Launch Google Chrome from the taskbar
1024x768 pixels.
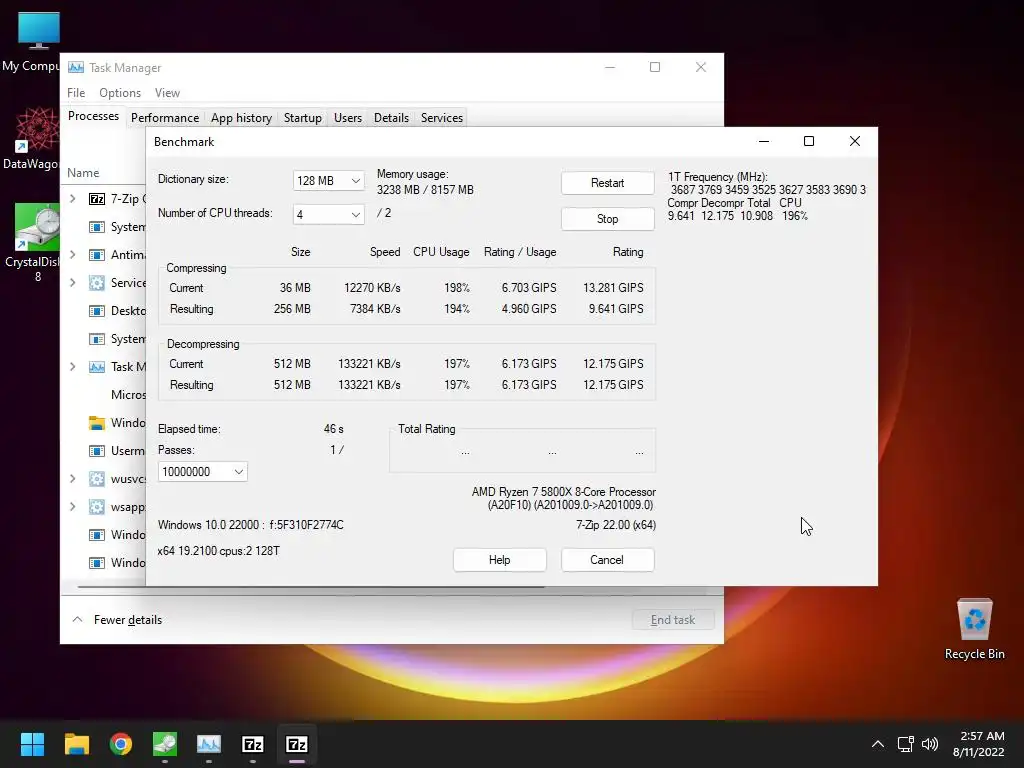click(x=121, y=744)
